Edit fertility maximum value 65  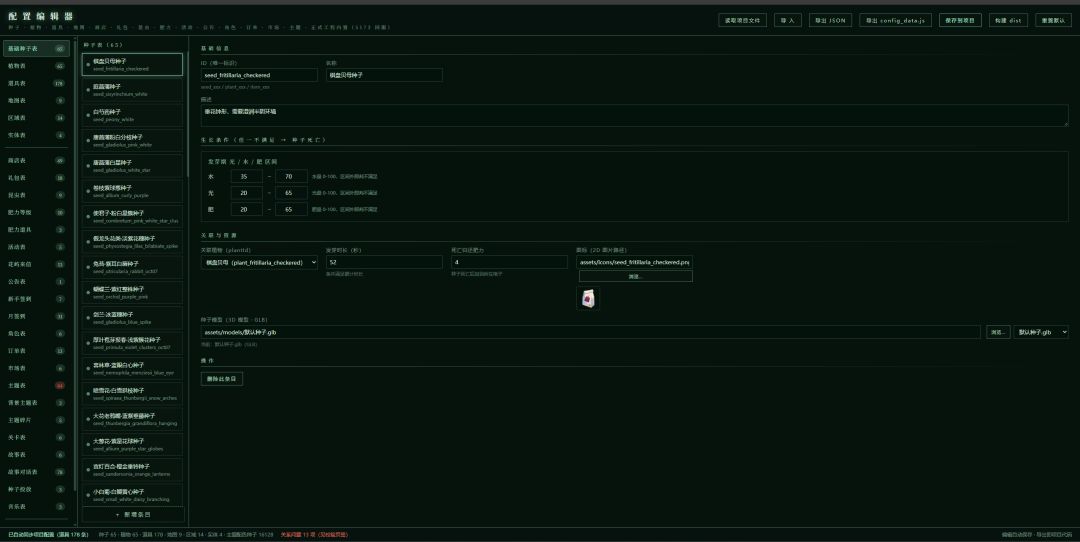coord(291,209)
